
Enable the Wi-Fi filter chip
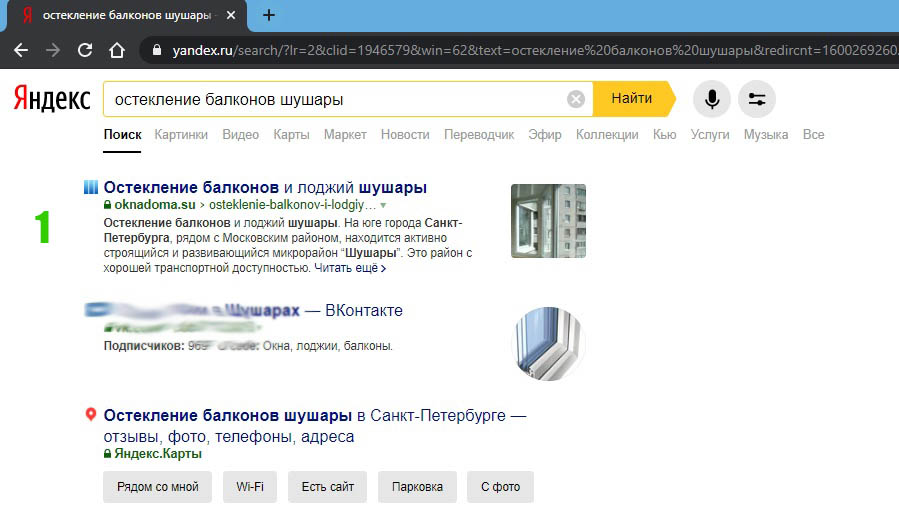click(250, 487)
